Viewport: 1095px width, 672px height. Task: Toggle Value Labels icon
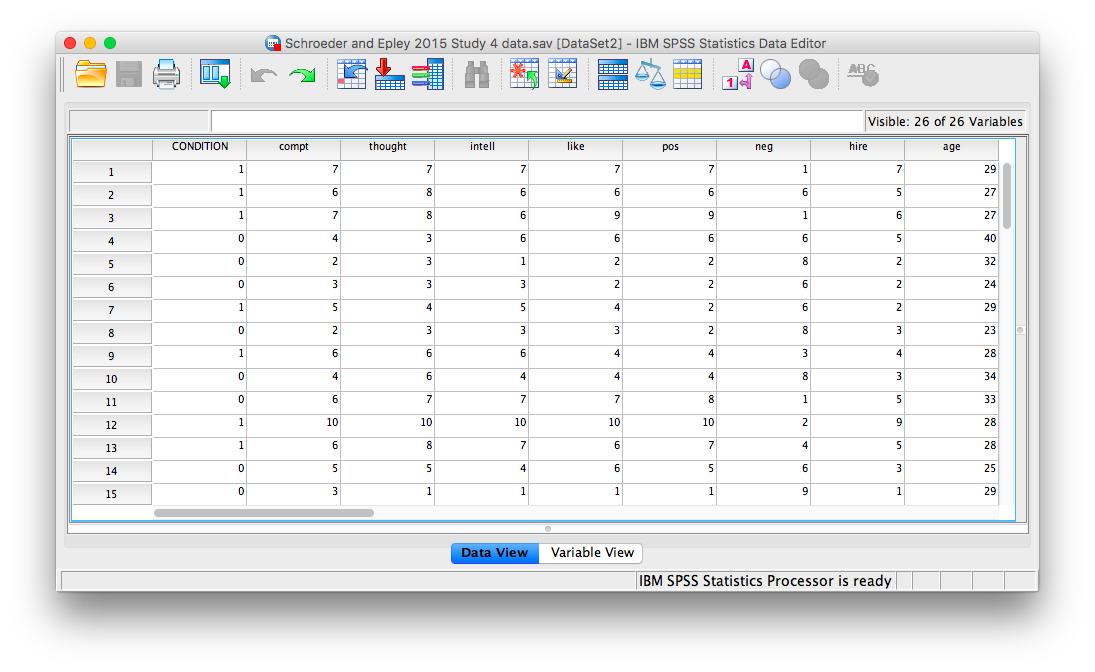tap(737, 74)
